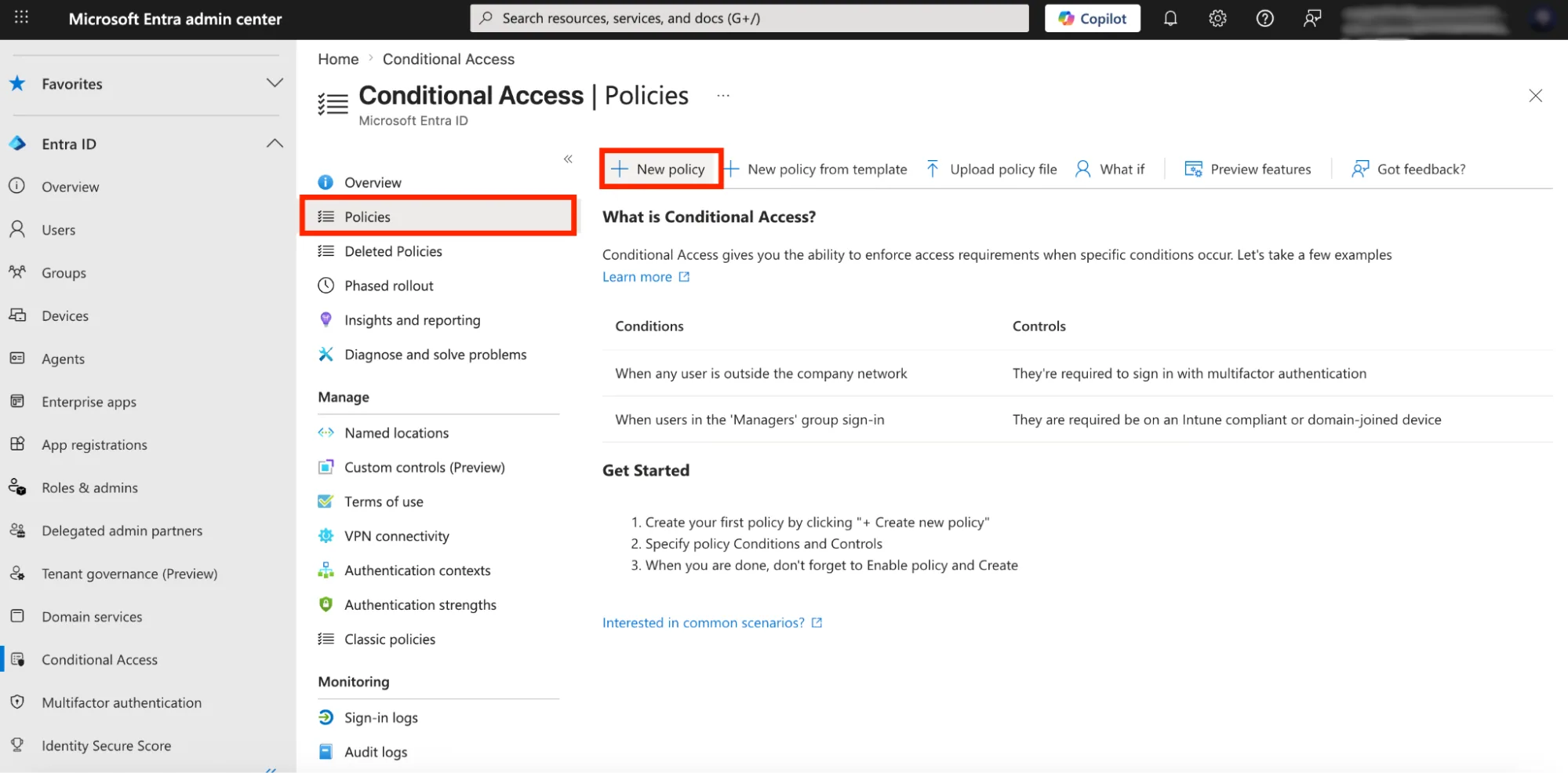Click Interested in common scenarios link
This screenshot has height=773, width=1568.
712,623
